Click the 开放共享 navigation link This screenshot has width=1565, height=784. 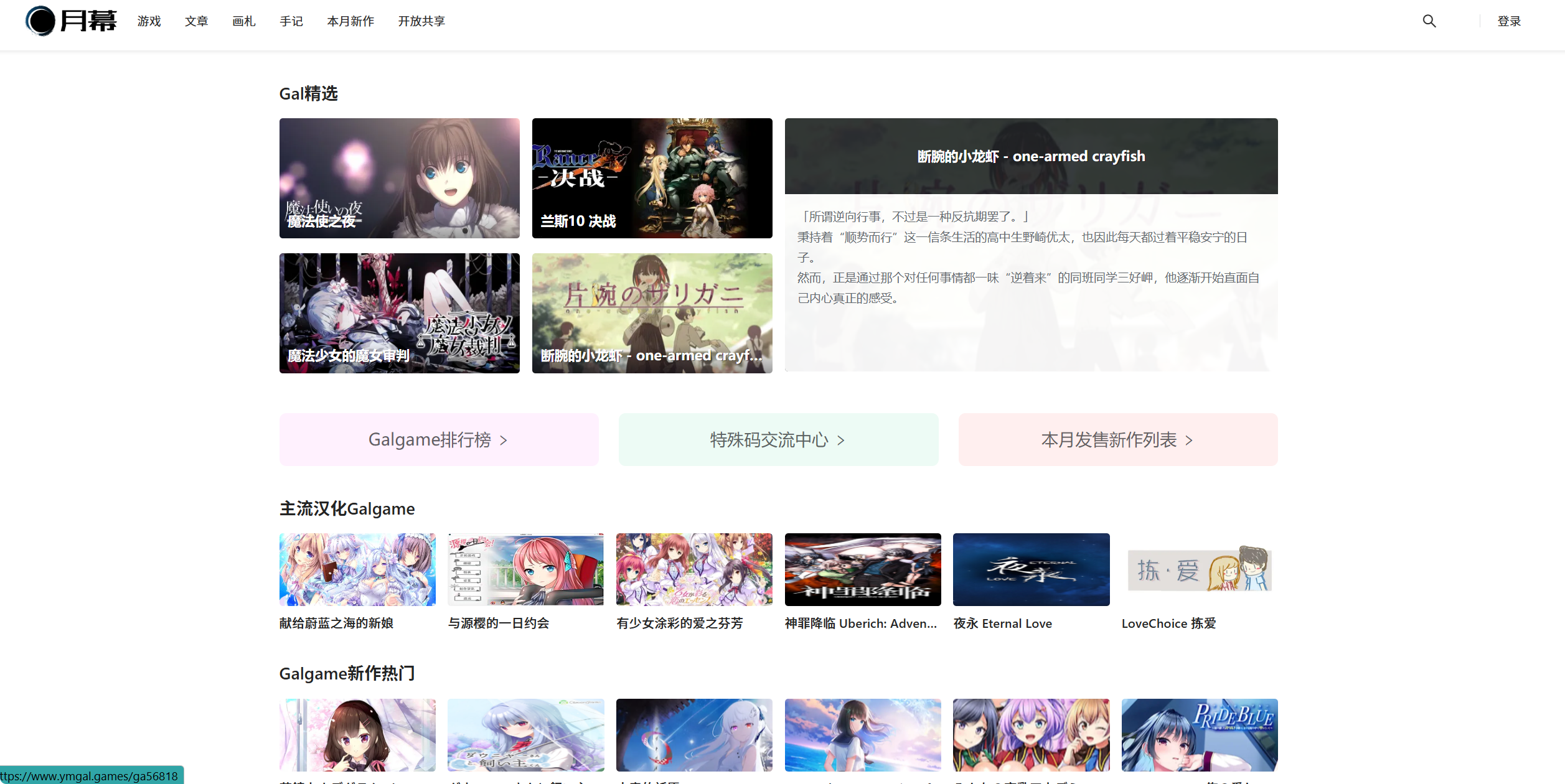[x=421, y=21]
